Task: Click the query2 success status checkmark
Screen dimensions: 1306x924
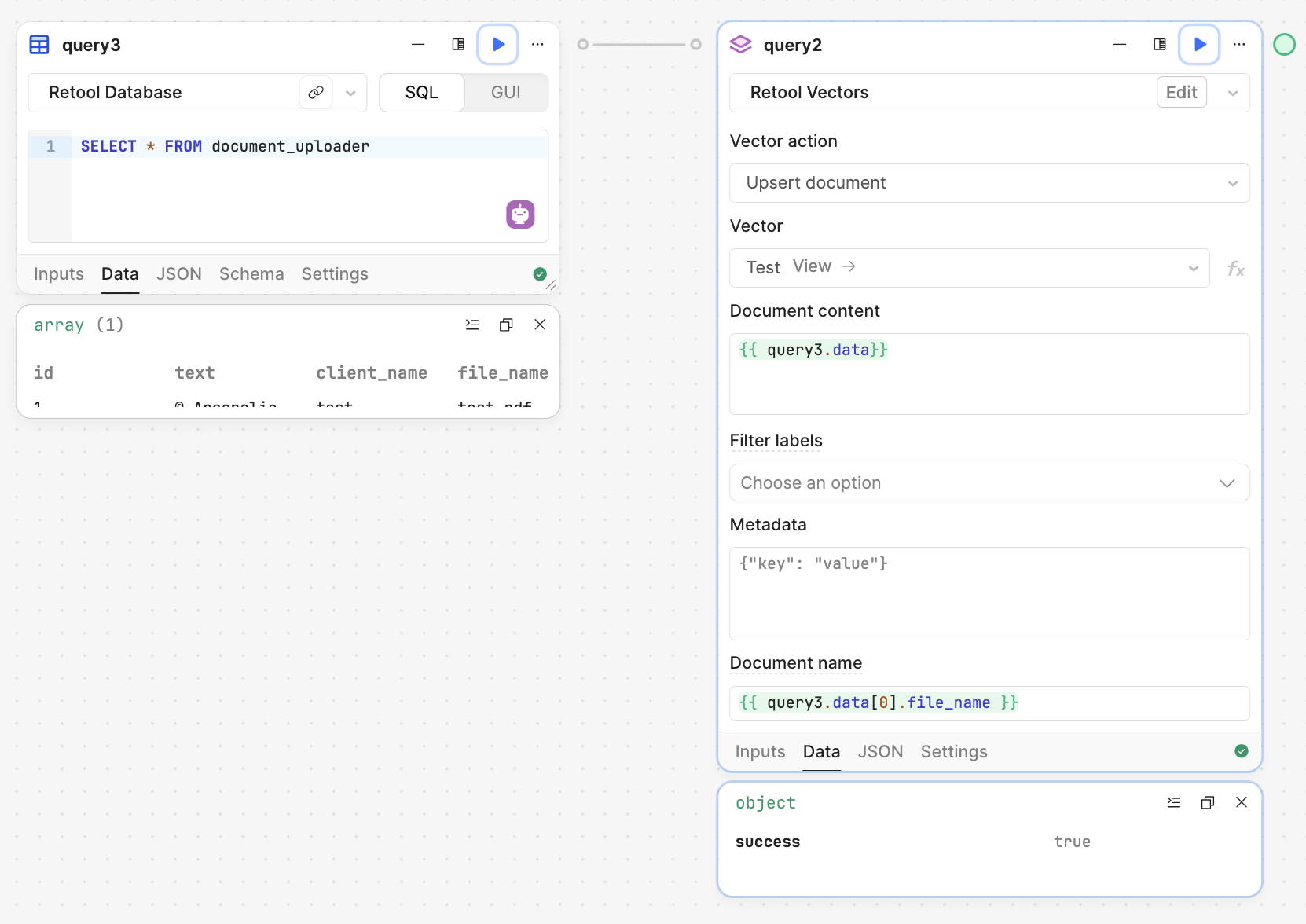Action: (x=1242, y=751)
